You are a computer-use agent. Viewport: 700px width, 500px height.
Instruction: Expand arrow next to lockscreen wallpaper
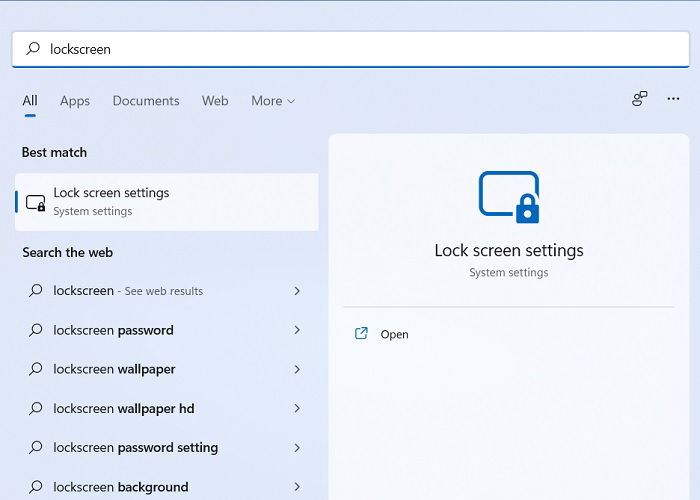297,369
